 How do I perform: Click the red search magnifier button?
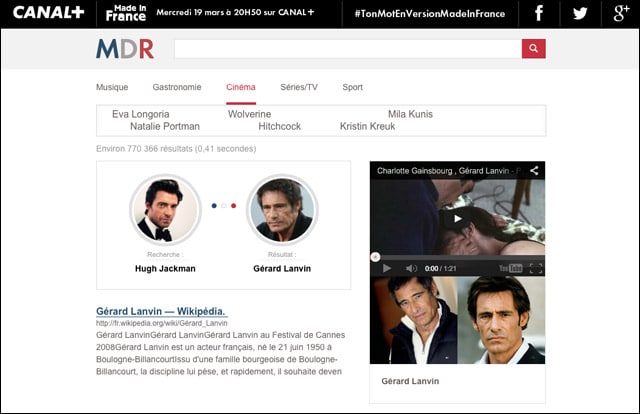[533, 49]
